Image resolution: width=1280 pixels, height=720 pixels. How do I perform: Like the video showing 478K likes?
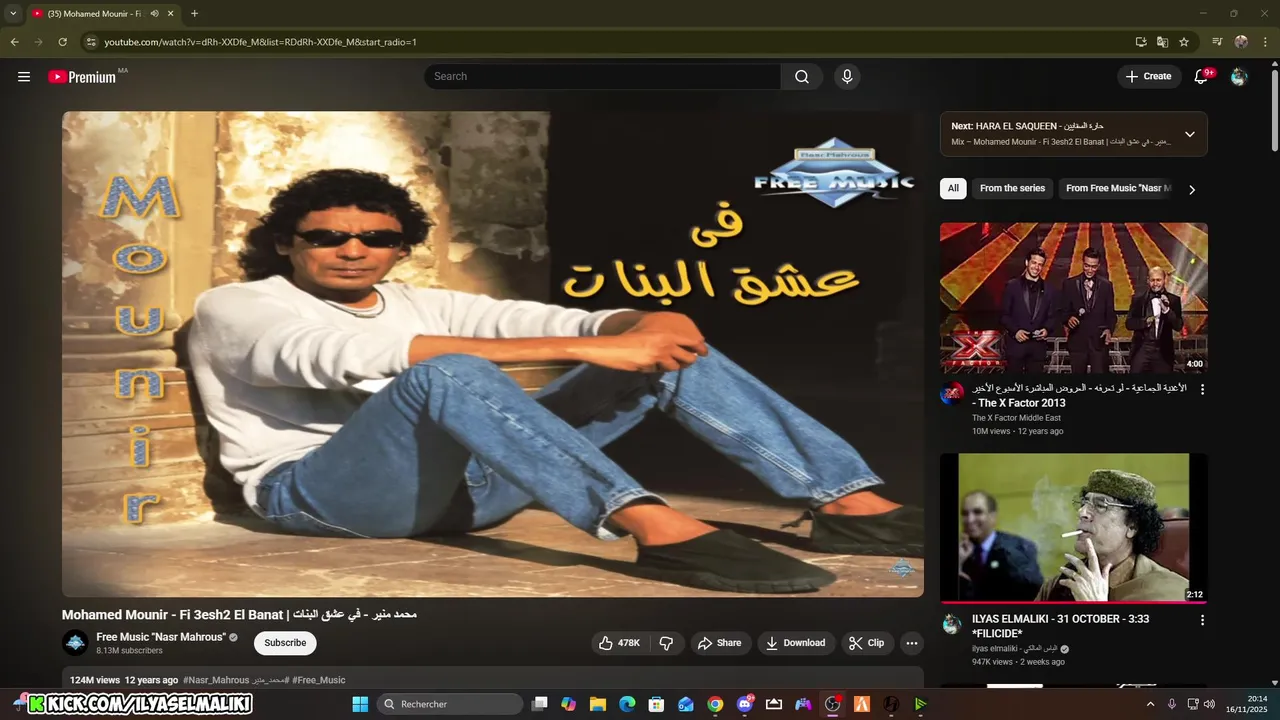(x=620, y=643)
